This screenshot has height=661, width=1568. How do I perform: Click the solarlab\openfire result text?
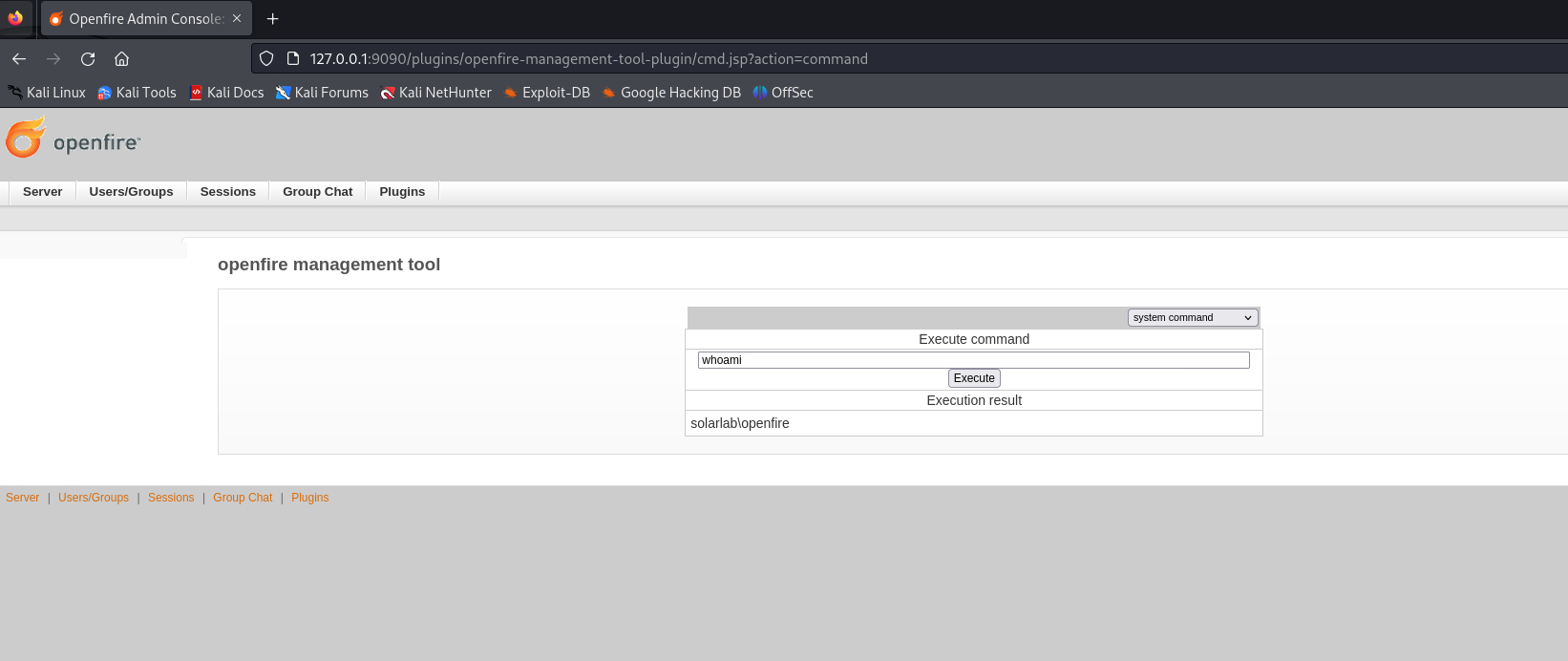click(740, 423)
